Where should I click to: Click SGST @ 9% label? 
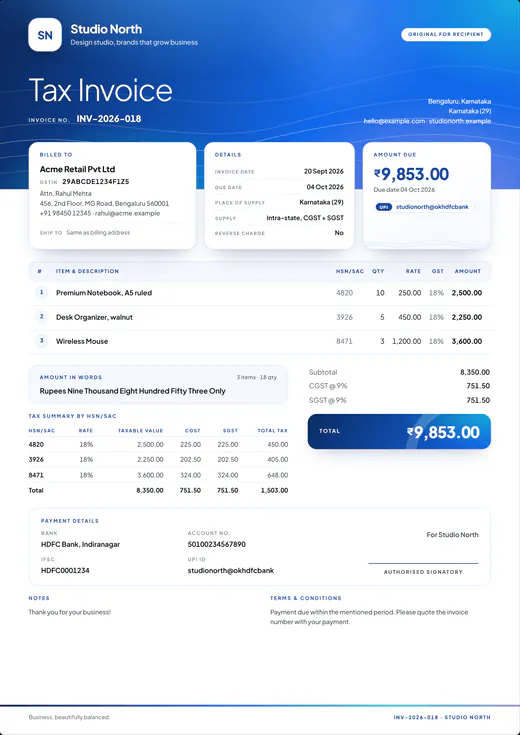pos(328,400)
